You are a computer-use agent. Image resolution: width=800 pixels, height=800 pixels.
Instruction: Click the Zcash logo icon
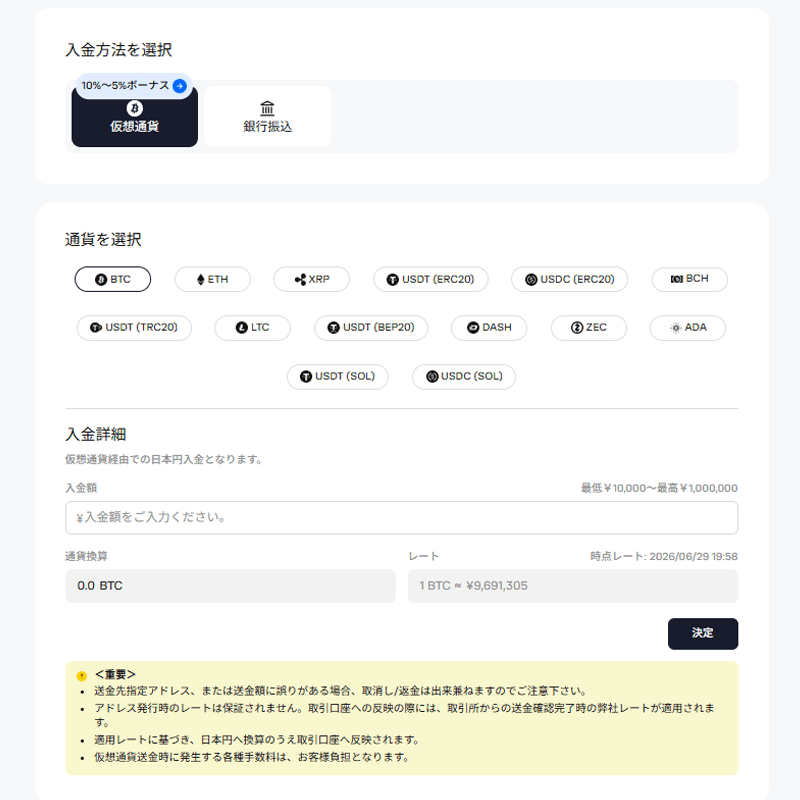[x=577, y=328]
